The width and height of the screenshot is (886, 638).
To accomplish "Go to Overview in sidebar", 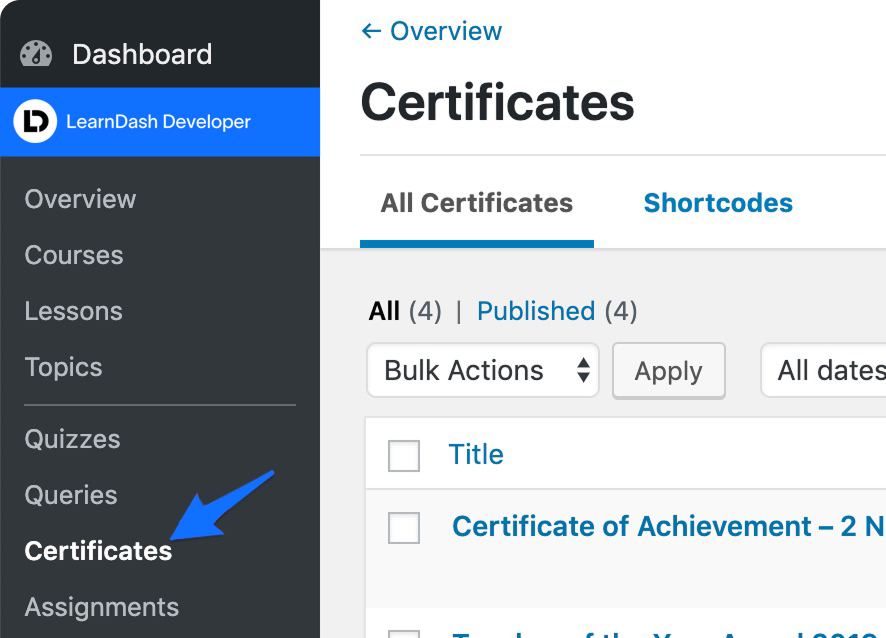I will click(80, 199).
